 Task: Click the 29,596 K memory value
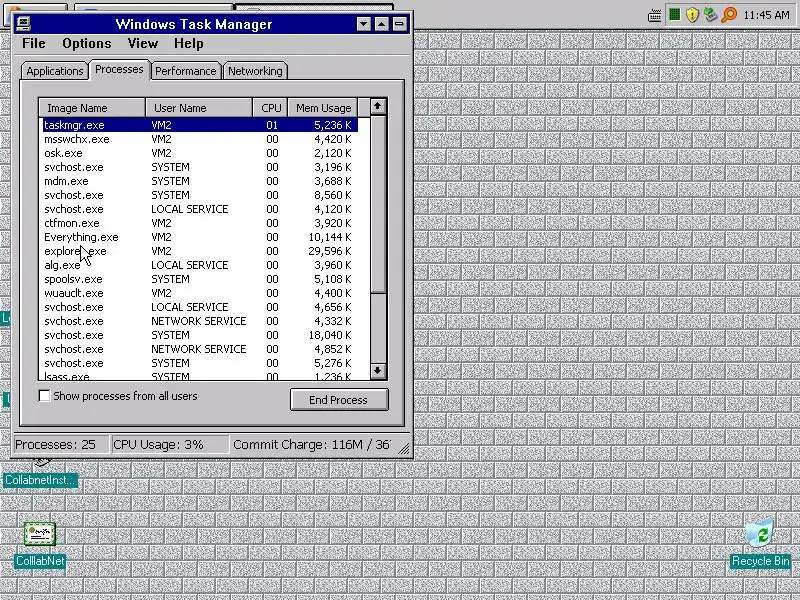(330, 251)
